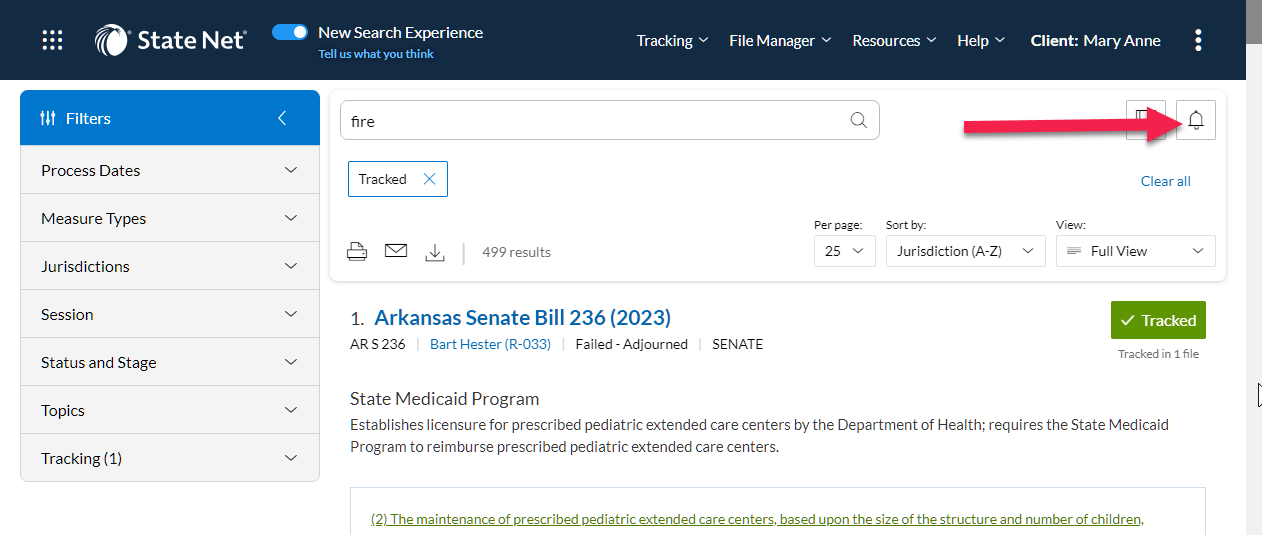Toggle the green Tracked button

click(1158, 320)
